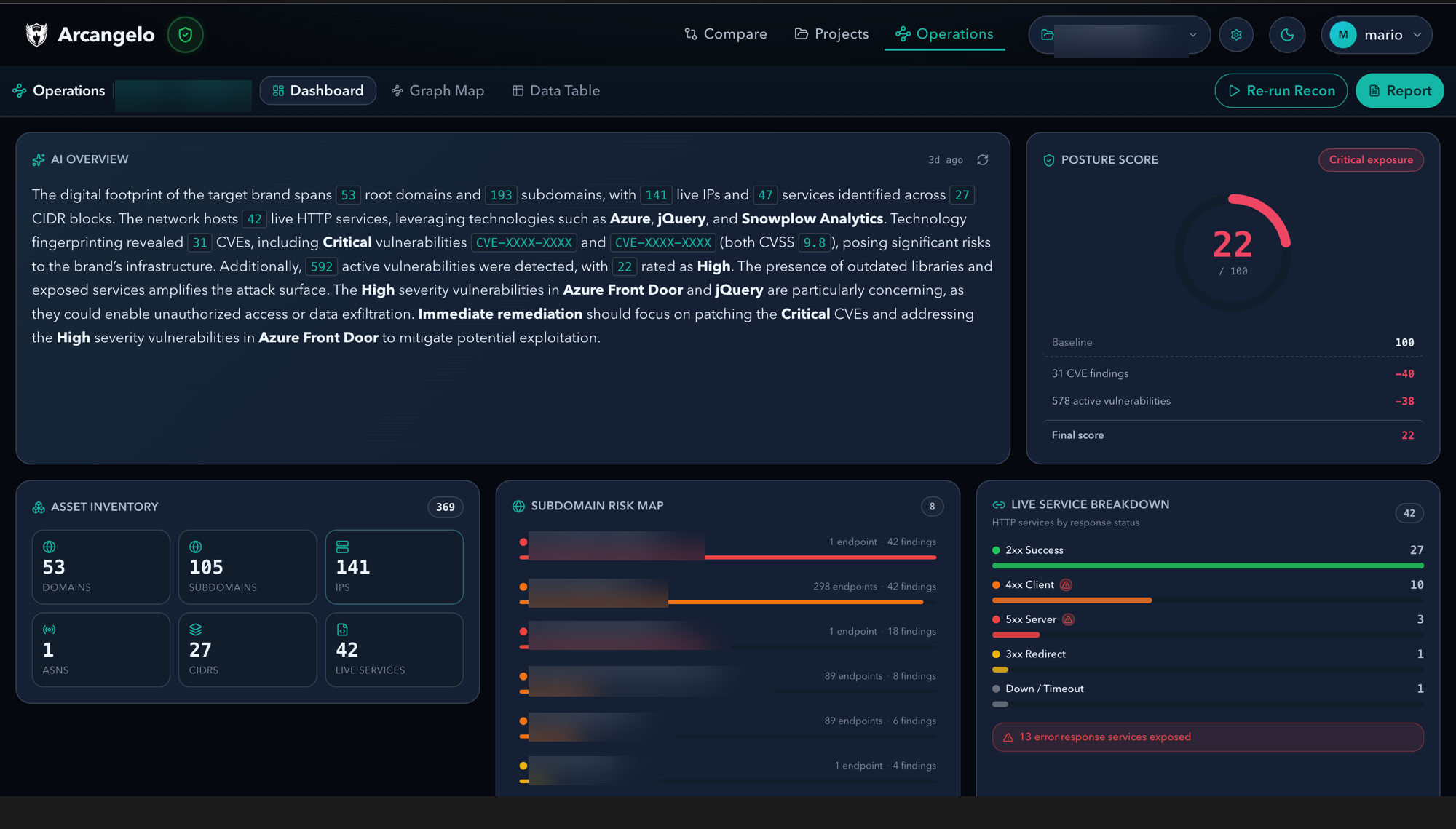Viewport: 1456px width, 829px height.
Task: Open the 27 CIDRs card
Action: (x=248, y=650)
